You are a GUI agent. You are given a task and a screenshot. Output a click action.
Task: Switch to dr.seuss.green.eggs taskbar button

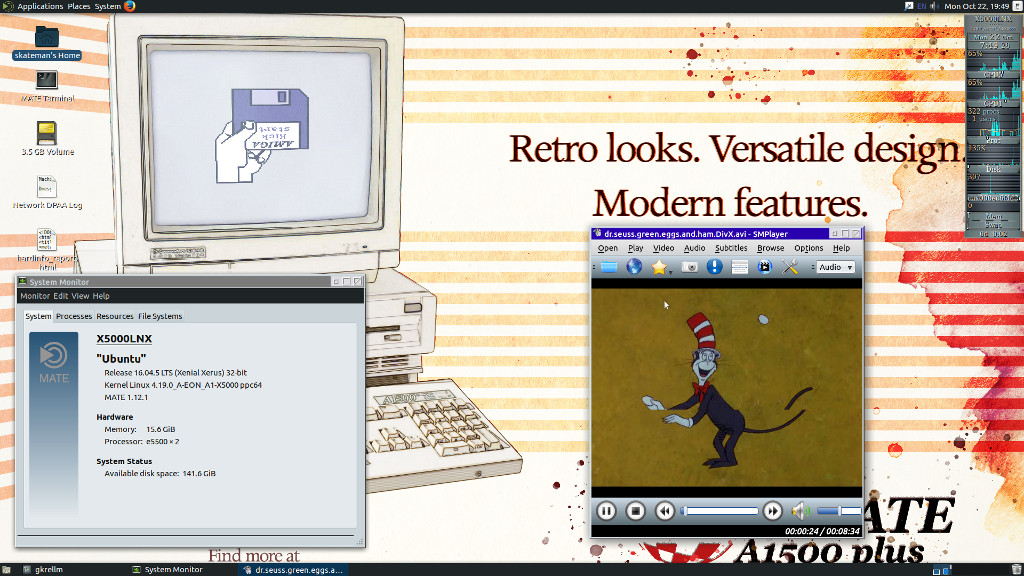coord(293,569)
